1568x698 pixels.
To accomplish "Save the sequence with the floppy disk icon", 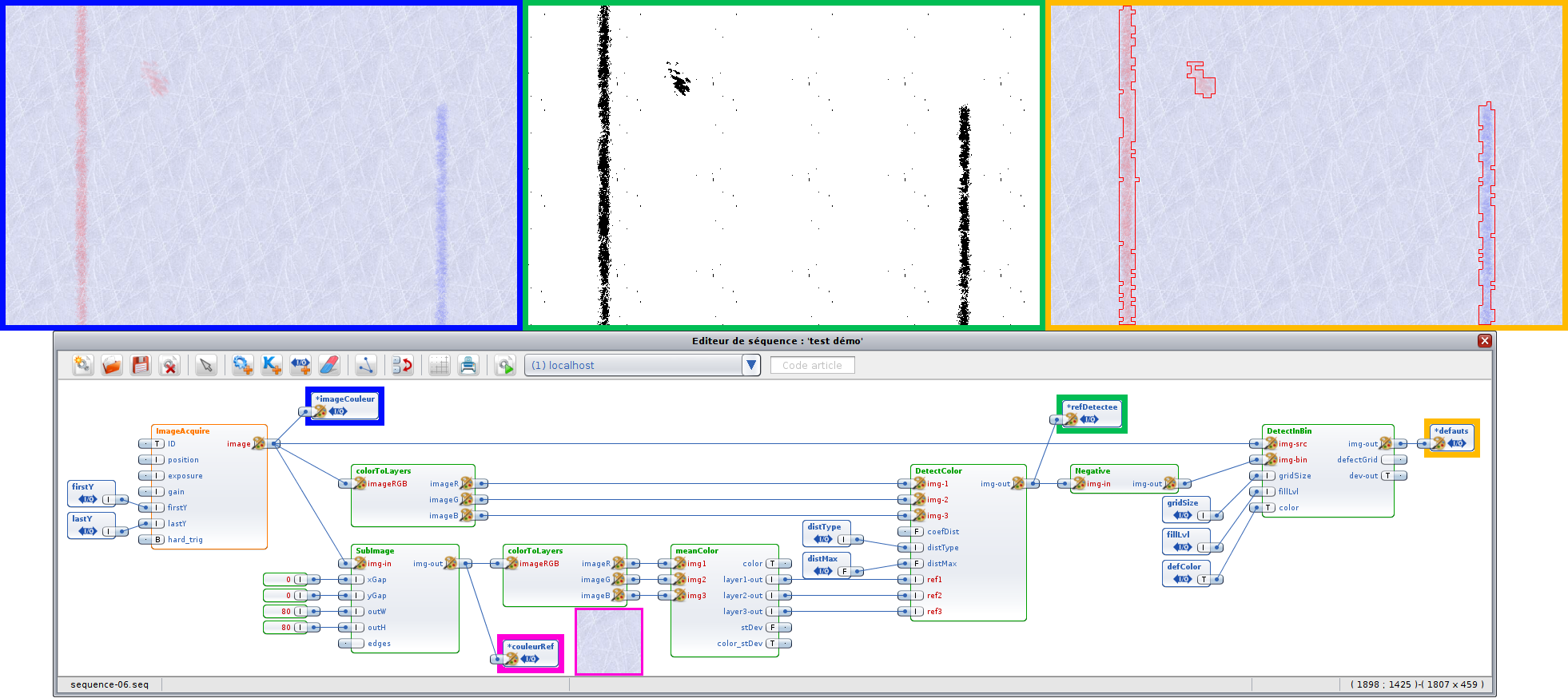I will click(x=141, y=365).
